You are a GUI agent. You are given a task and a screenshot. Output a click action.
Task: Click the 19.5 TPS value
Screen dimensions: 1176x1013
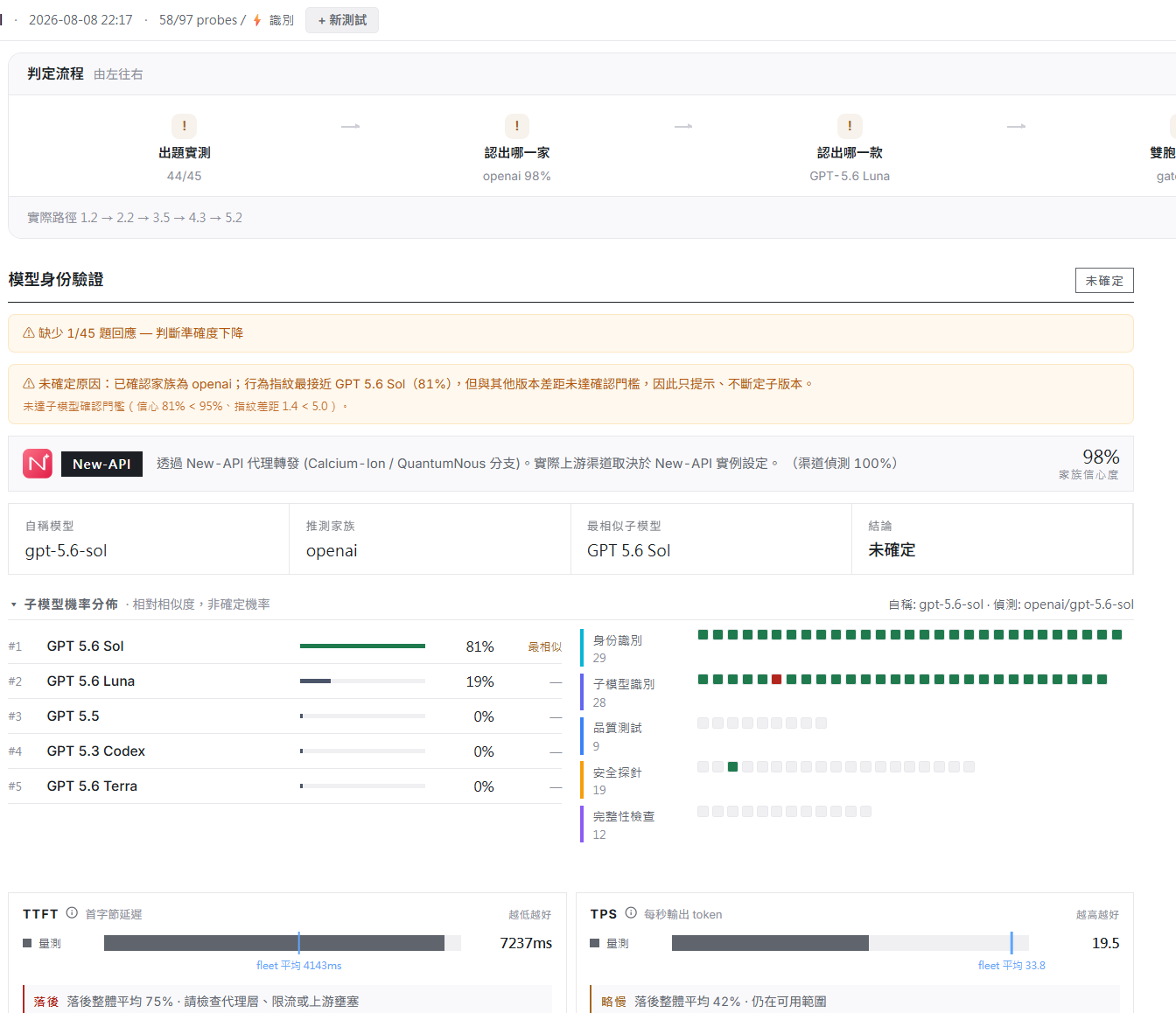1106,943
